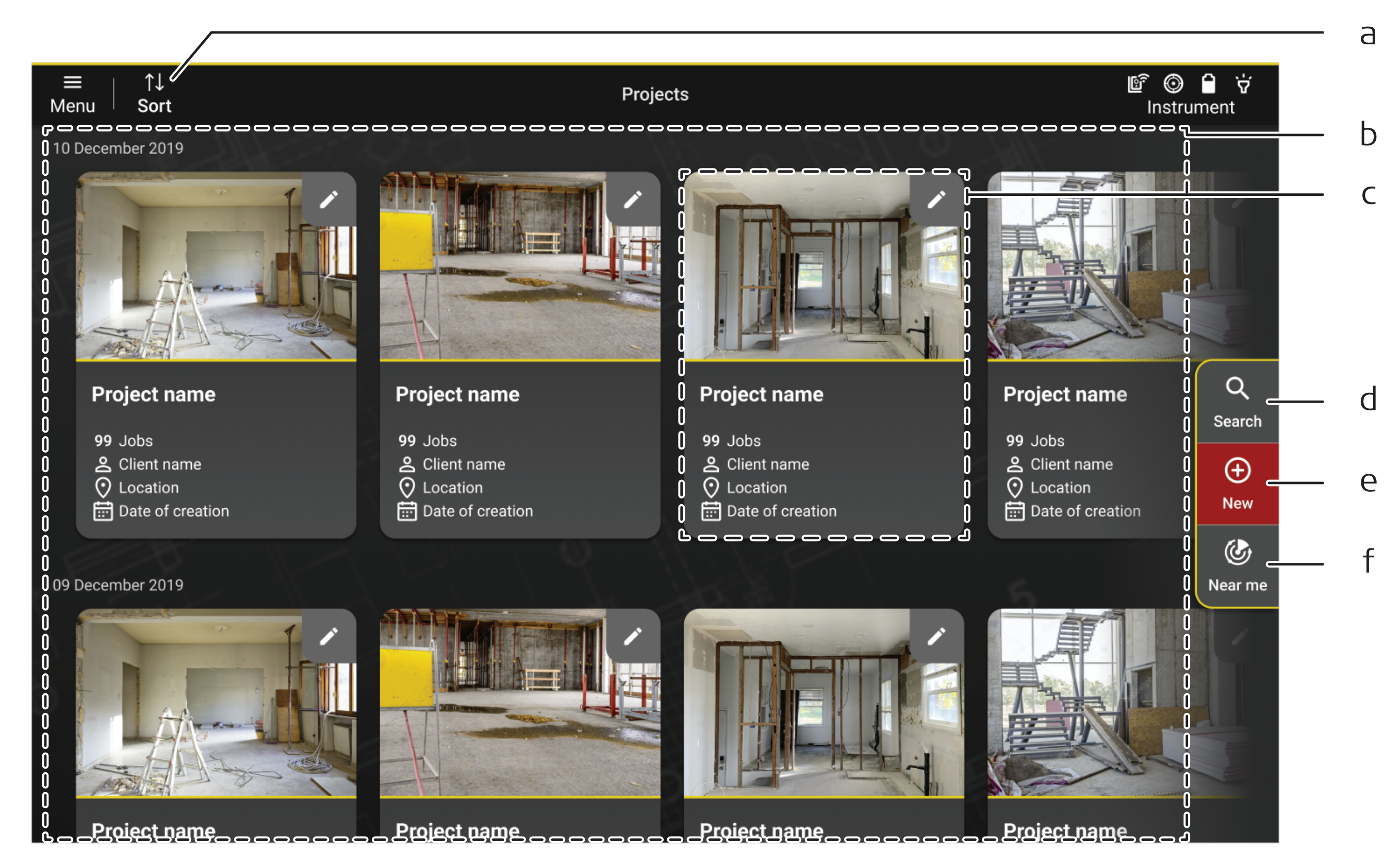Edit the first 10 December project
Image resolution: width=1400 pixels, height=865 pixels.
coord(328,199)
